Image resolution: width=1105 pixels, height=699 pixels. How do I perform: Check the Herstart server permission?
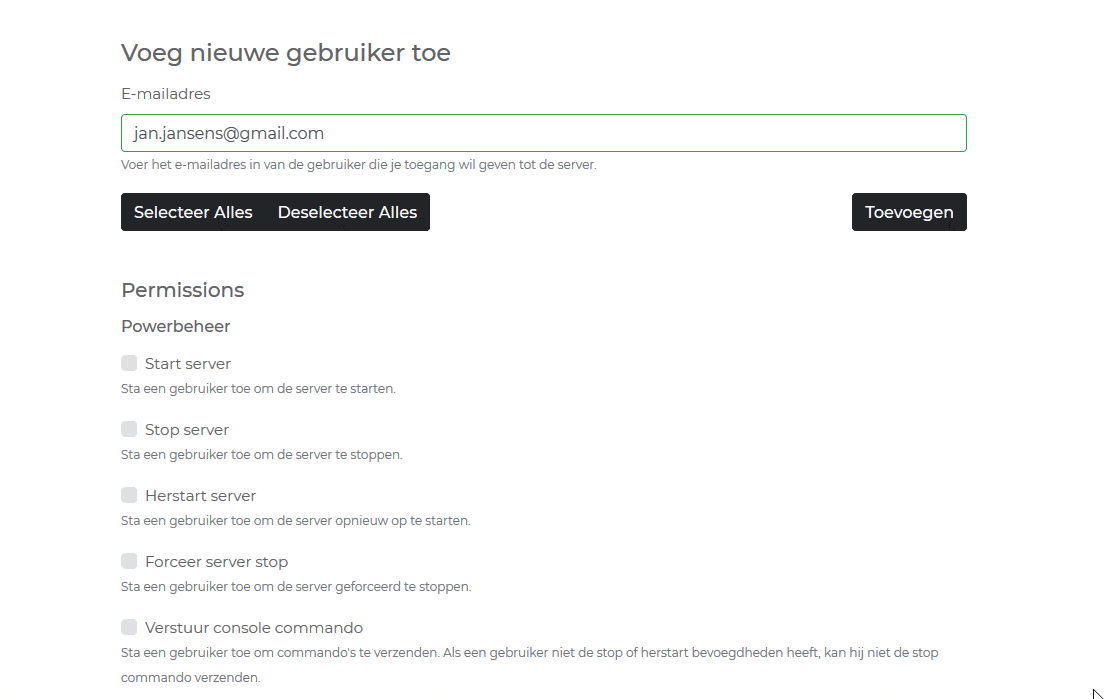coord(129,495)
